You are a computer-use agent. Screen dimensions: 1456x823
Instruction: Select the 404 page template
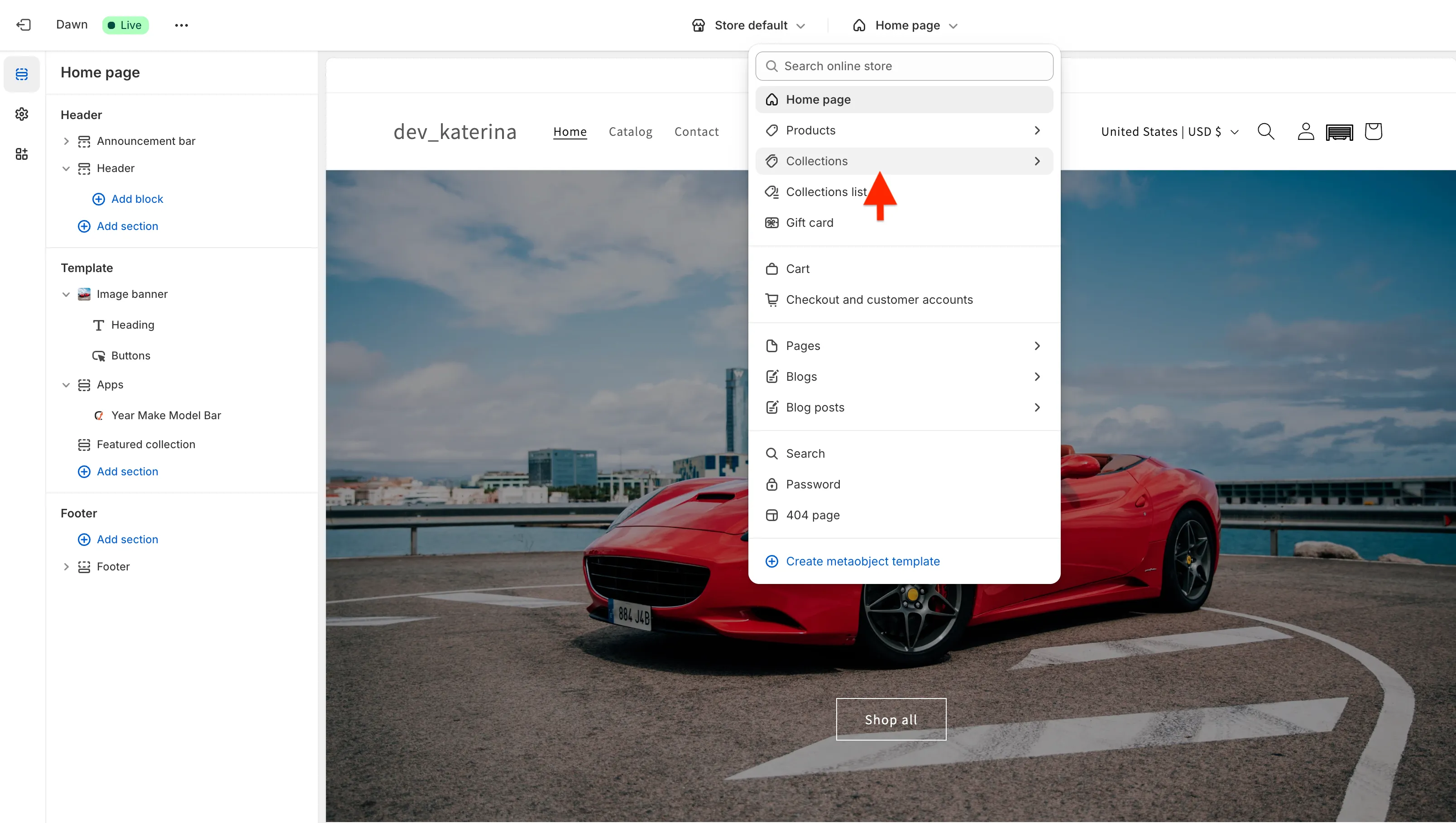(812, 516)
